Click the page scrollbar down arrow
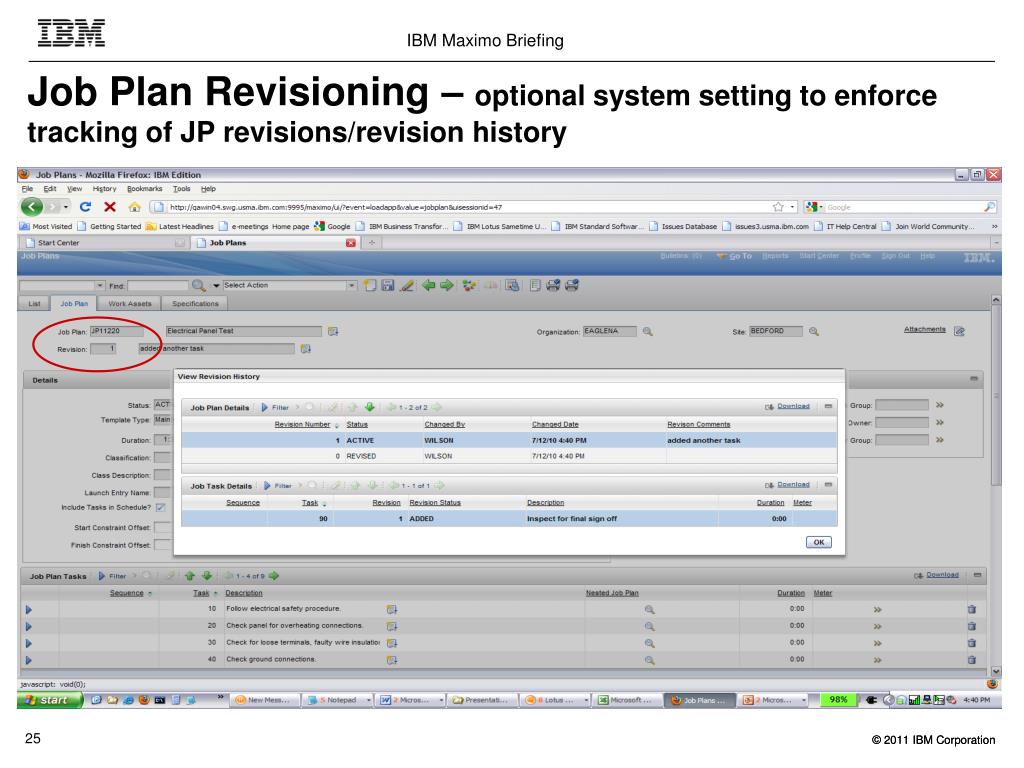 [996, 671]
